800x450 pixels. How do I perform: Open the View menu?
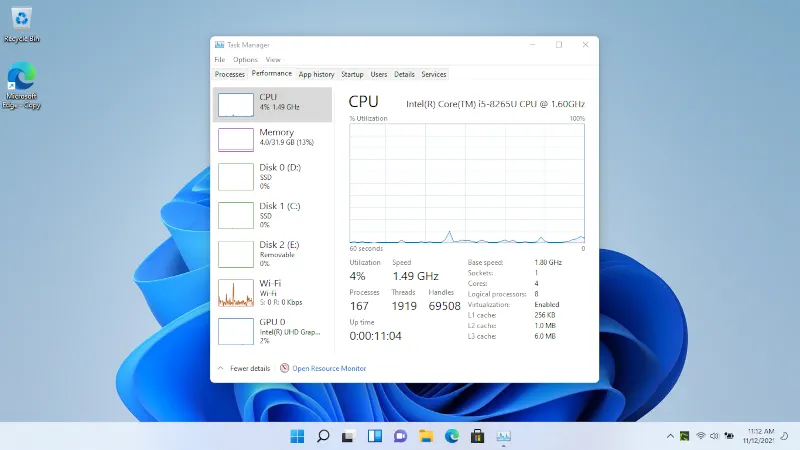(x=273, y=60)
